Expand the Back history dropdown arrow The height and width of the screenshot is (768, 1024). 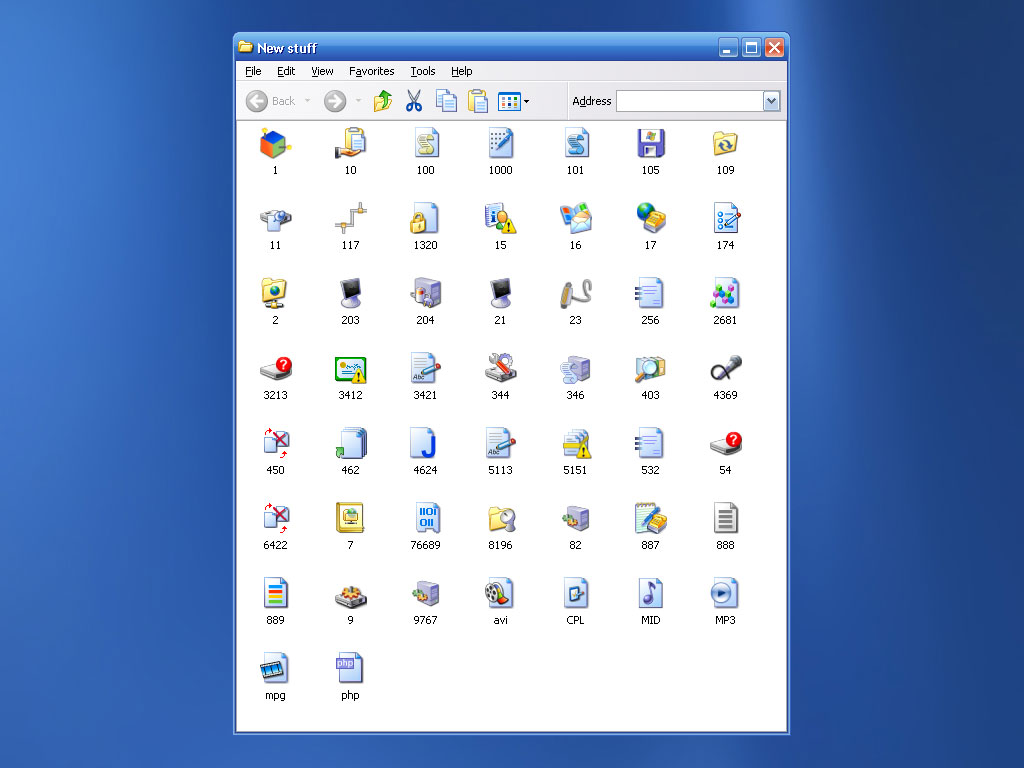pos(308,101)
